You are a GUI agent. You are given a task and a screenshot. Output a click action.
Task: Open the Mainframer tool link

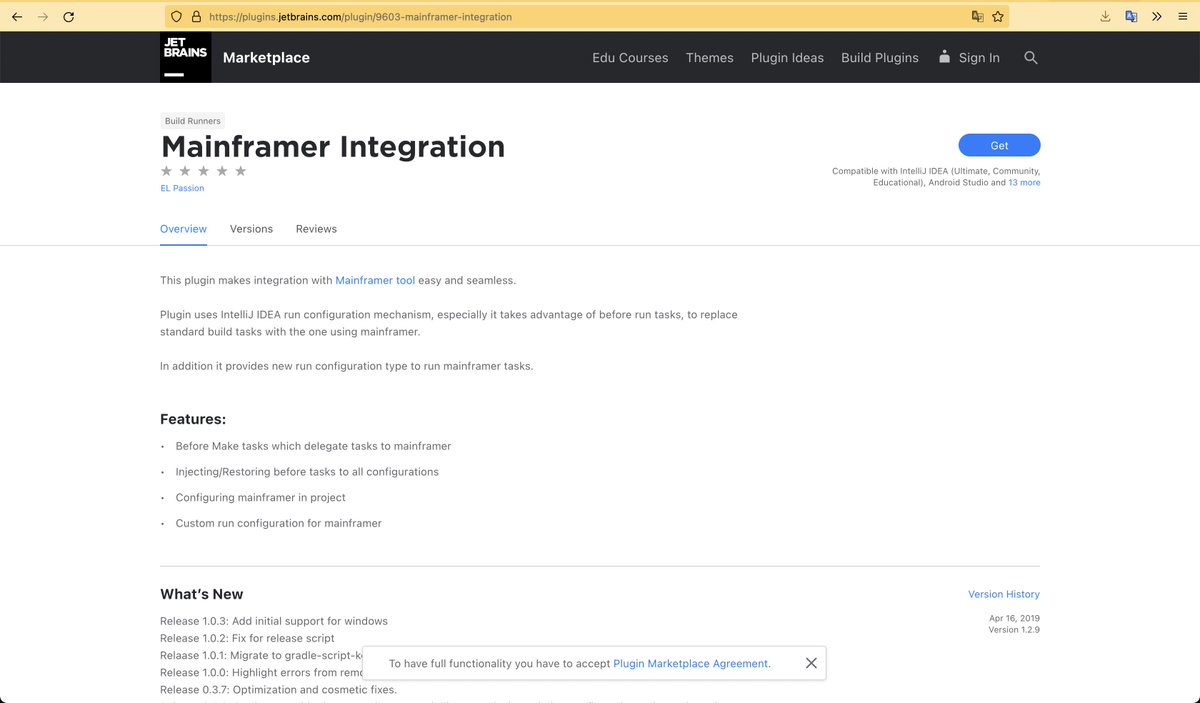(x=375, y=281)
